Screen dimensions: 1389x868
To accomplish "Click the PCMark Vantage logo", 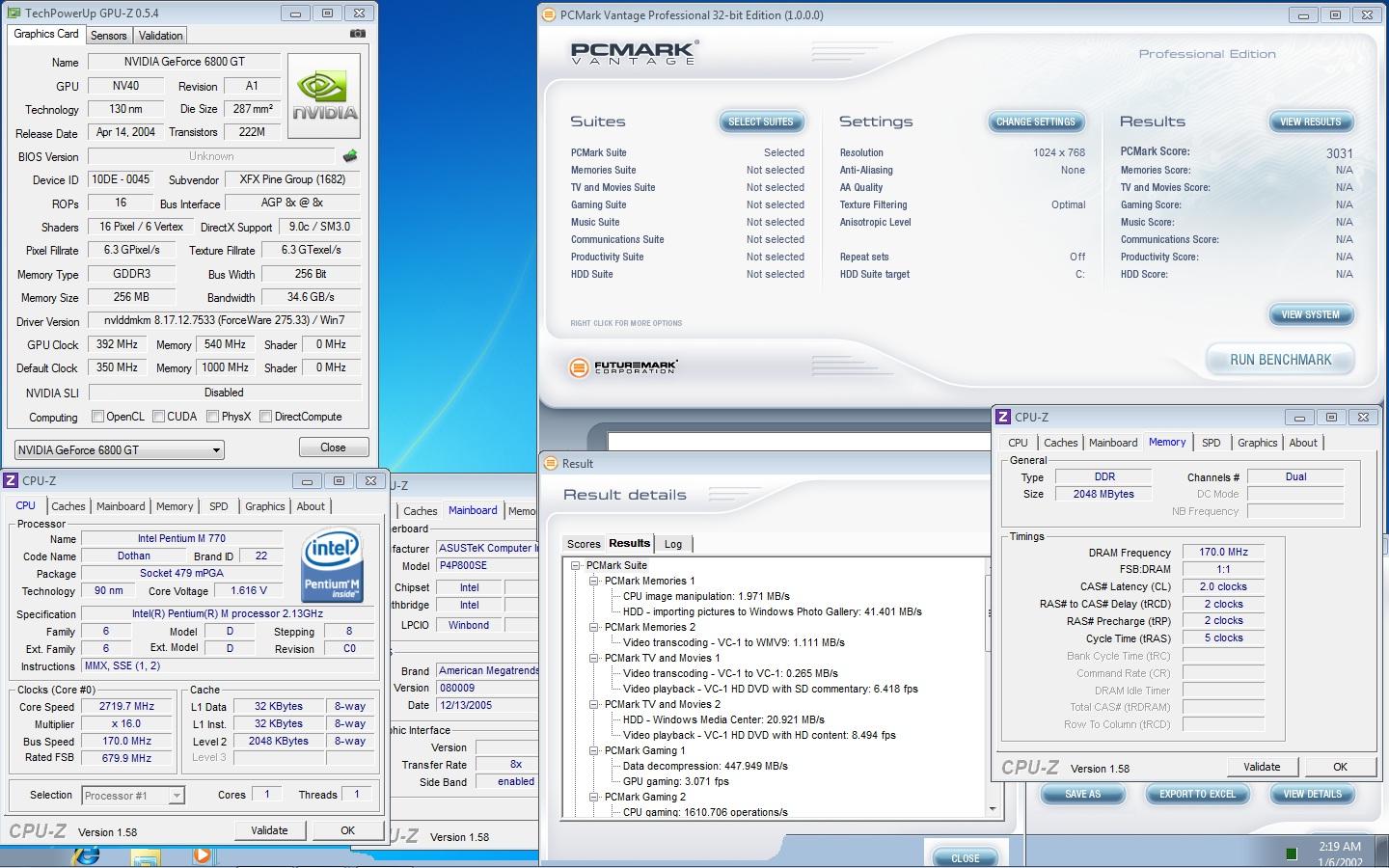I will (x=633, y=52).
